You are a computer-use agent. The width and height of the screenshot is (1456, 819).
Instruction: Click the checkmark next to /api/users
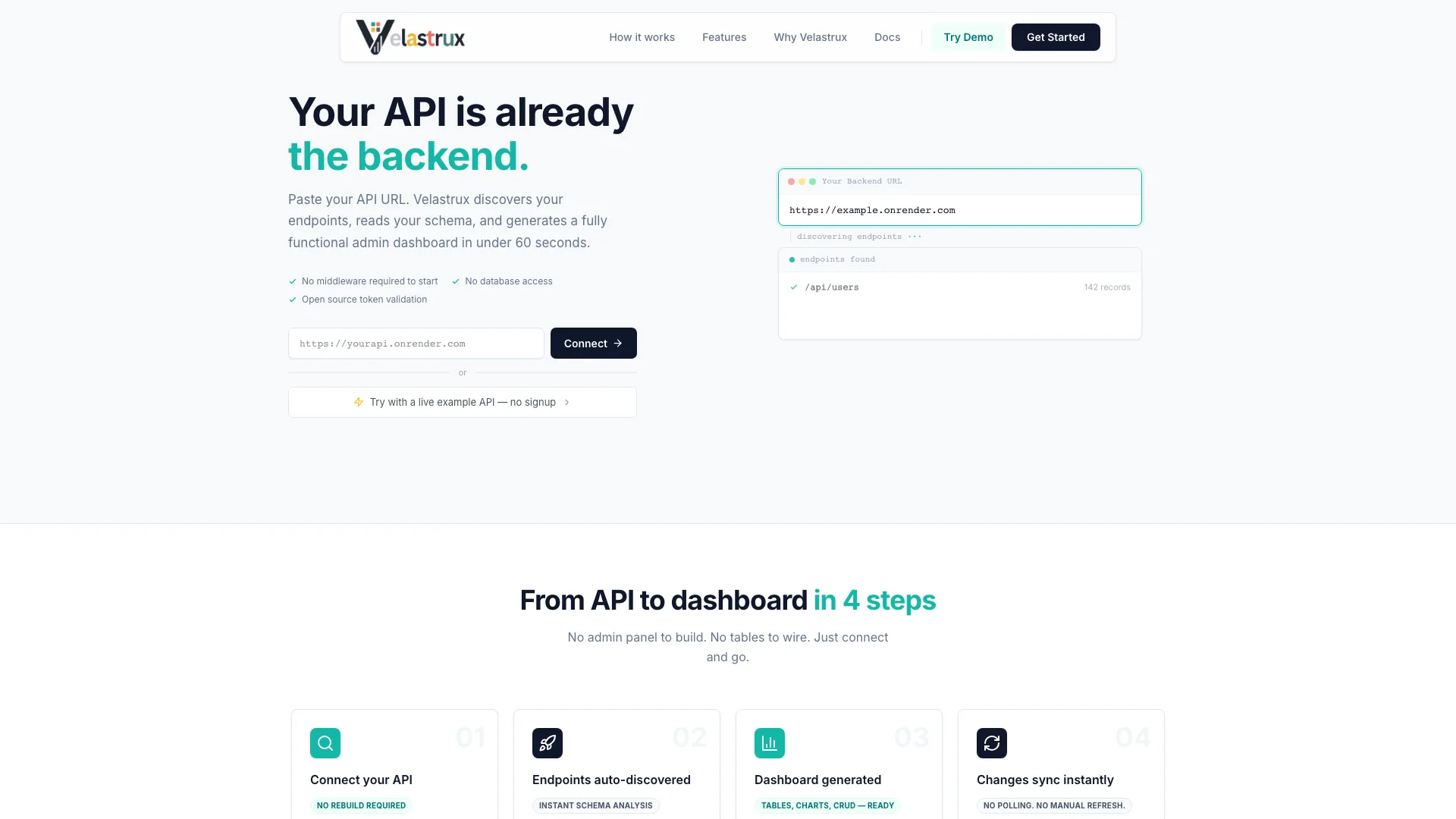click(794, 287)
